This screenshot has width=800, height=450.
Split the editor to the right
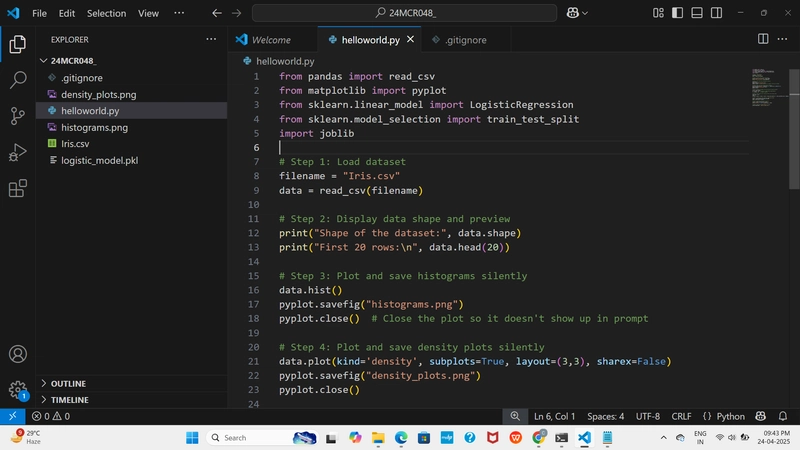[x=763, y=39]
